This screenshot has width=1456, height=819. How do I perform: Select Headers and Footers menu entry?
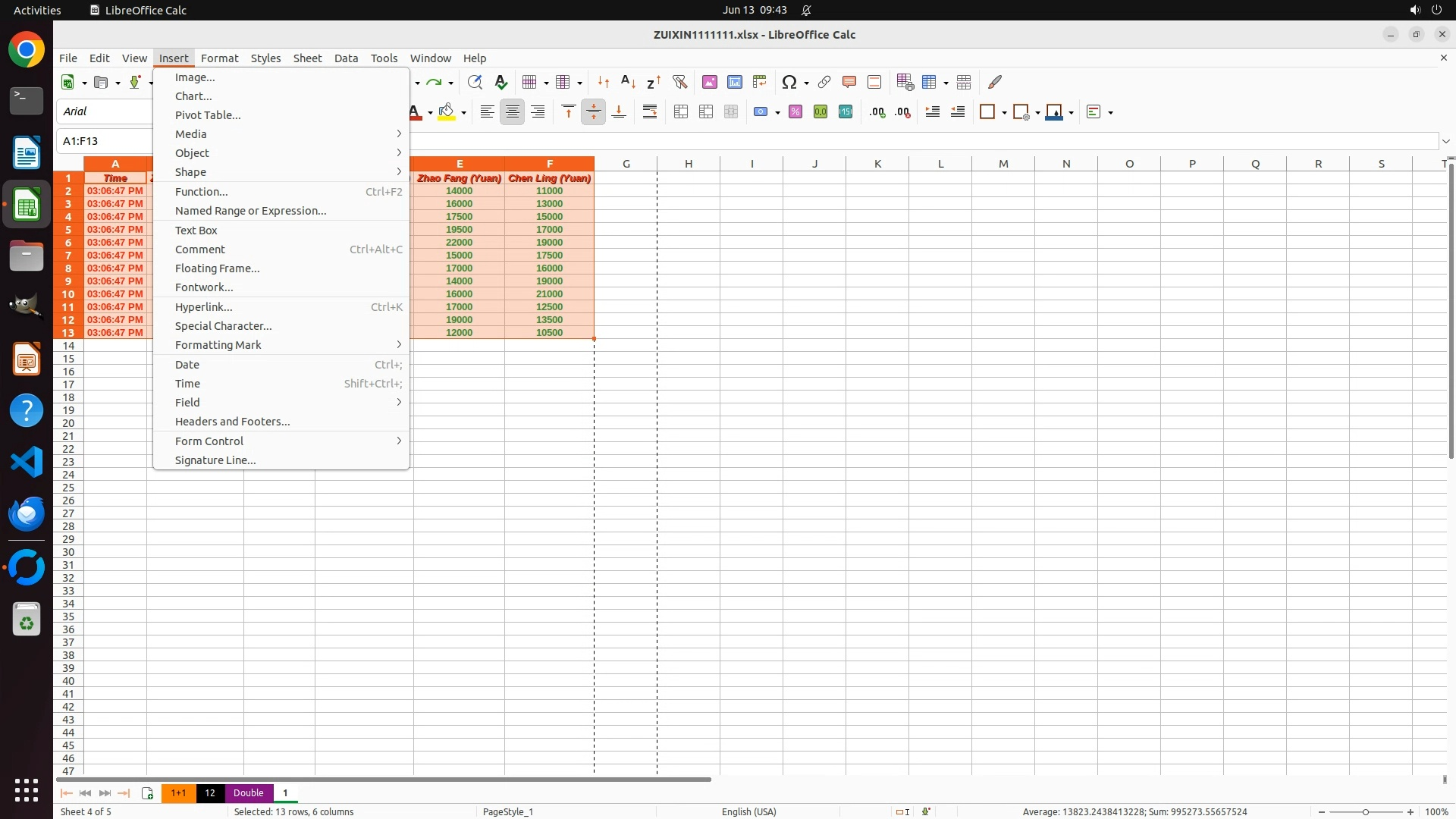tap(232, 421)
